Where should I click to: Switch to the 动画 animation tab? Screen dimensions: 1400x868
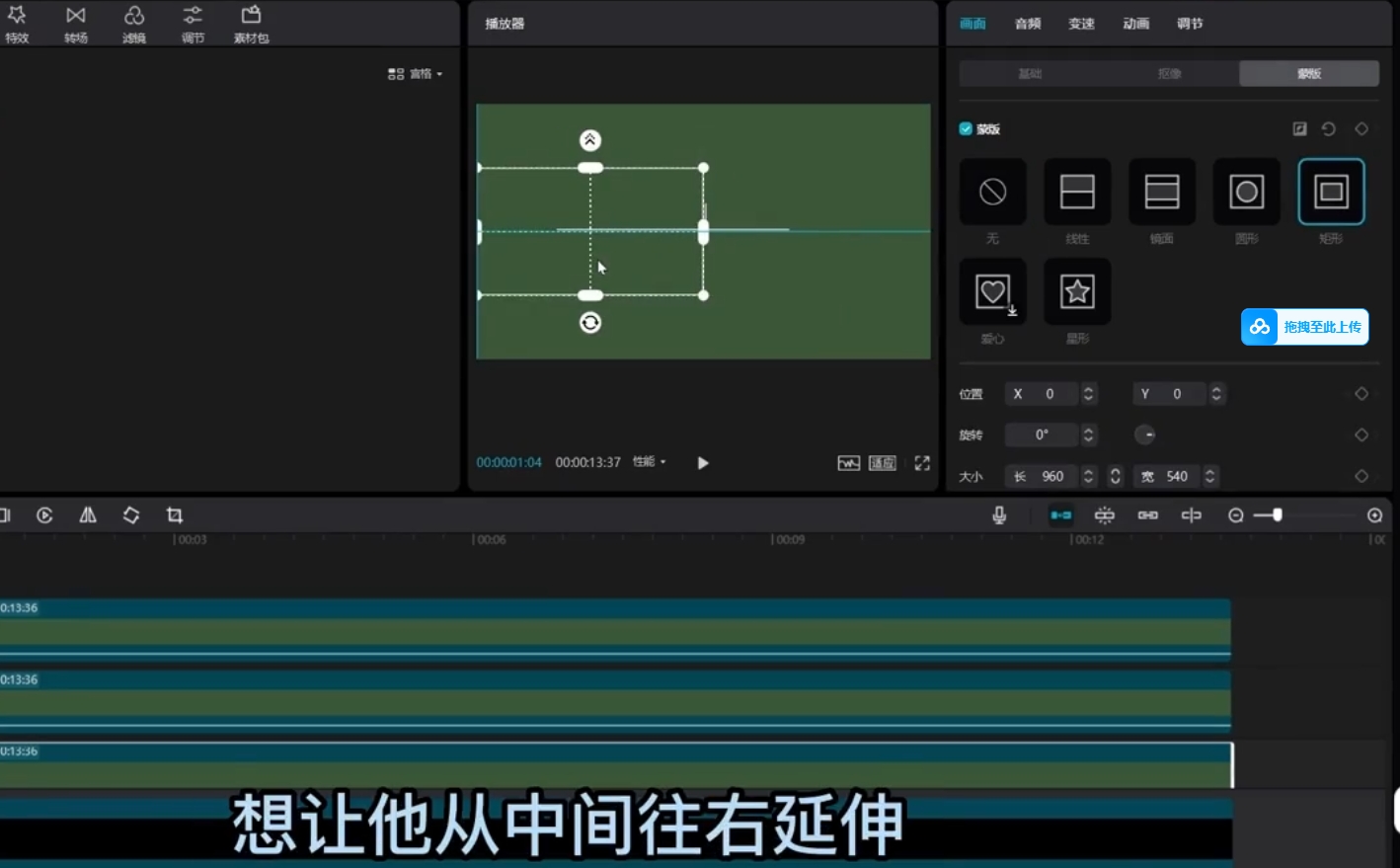(x=1135, y=24)
